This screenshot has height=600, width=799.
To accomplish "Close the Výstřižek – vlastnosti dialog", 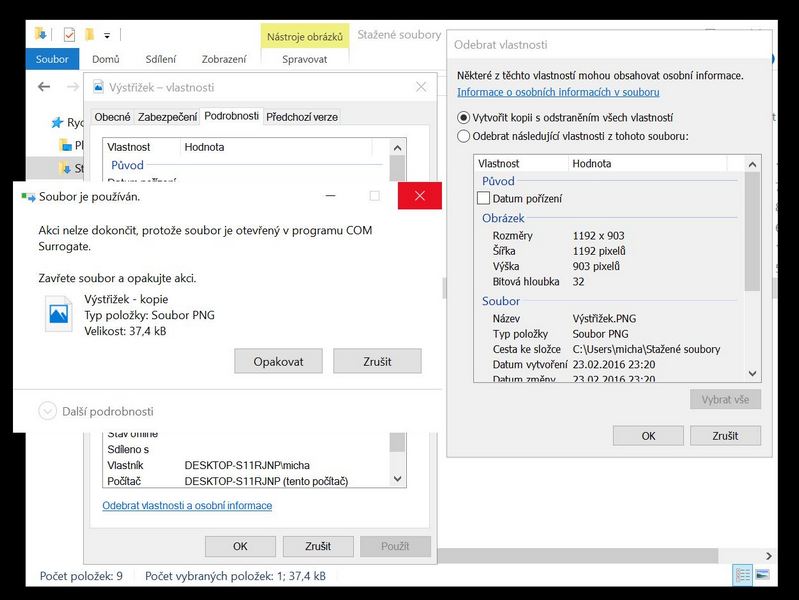I will coord(421,88).
